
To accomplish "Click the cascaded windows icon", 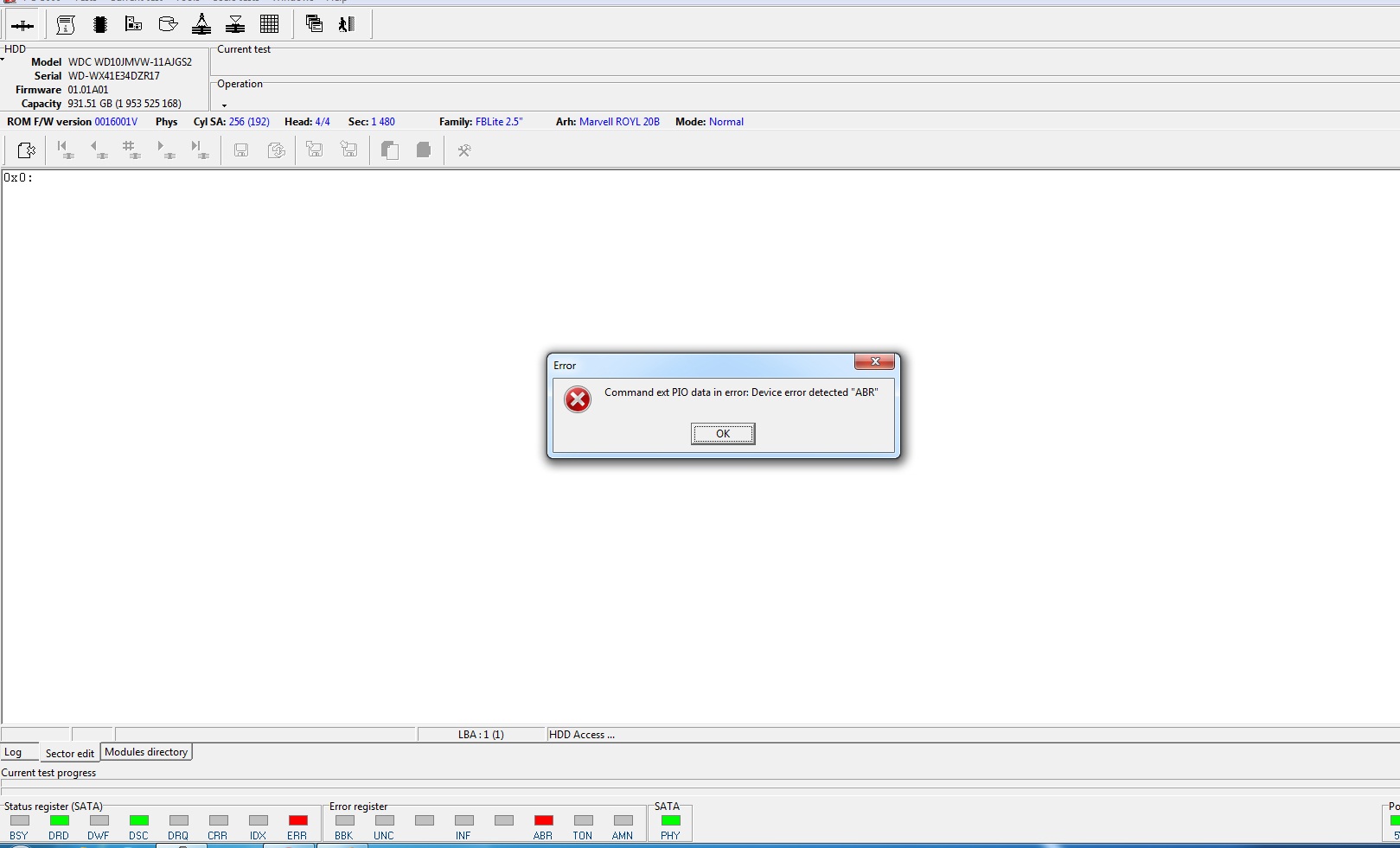I will (x=314, y=25).
